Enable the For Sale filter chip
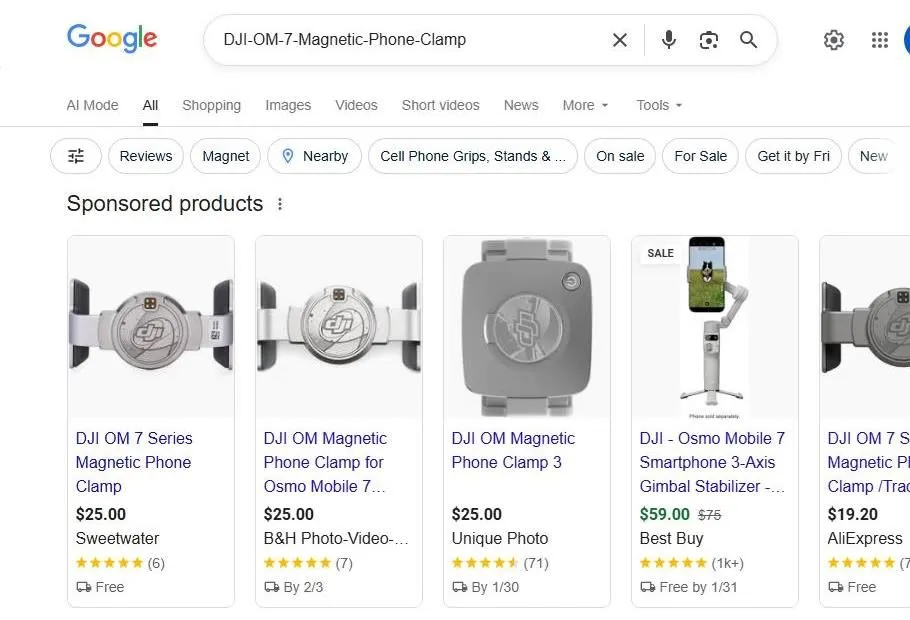The image size is (910, 620). (700, 156)
